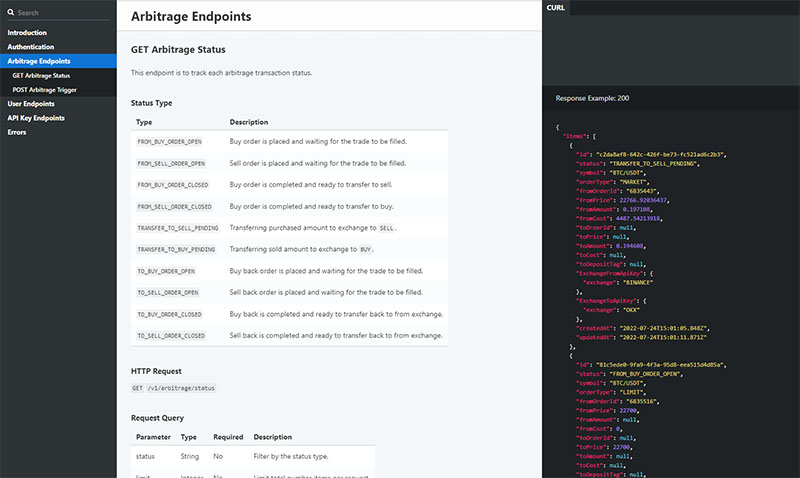Viewport: 800px width, 478px height.
Task: Click the magnifier search icon
Action: pyautogui.click(x=11, y=13)
